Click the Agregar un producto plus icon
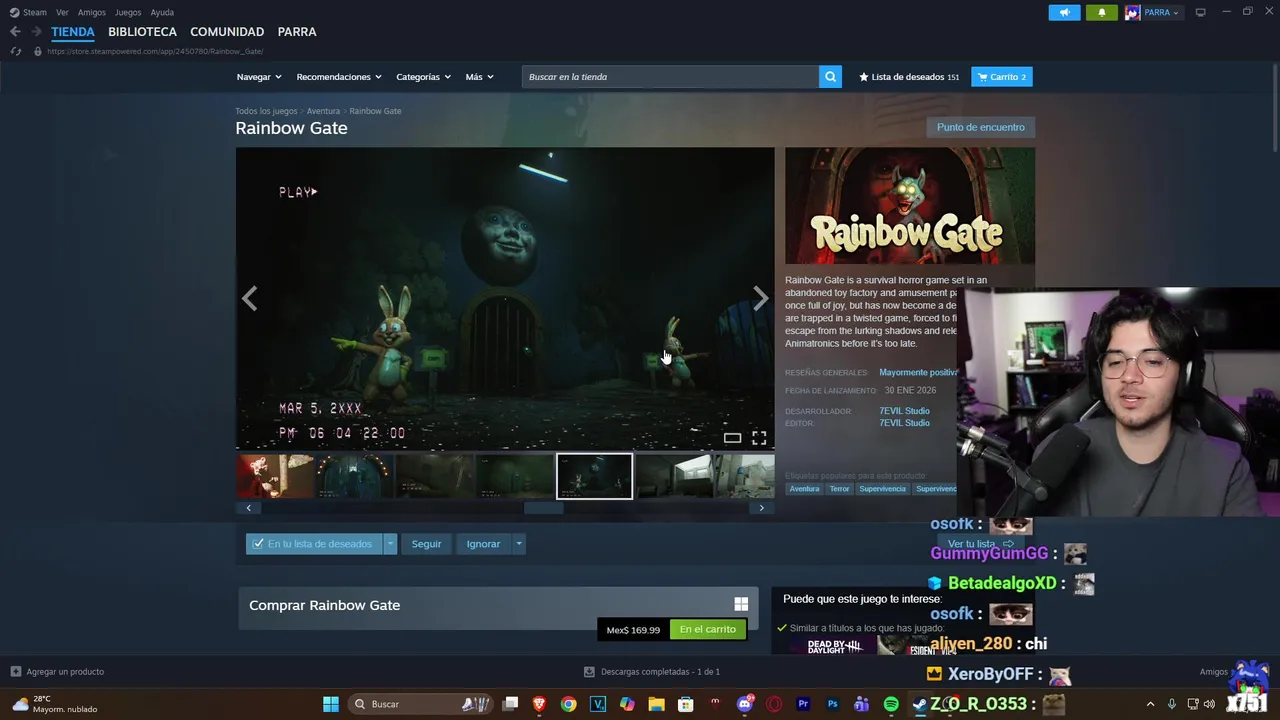Viewport: 1280px width, 720px height. click(x=15, y=671)
